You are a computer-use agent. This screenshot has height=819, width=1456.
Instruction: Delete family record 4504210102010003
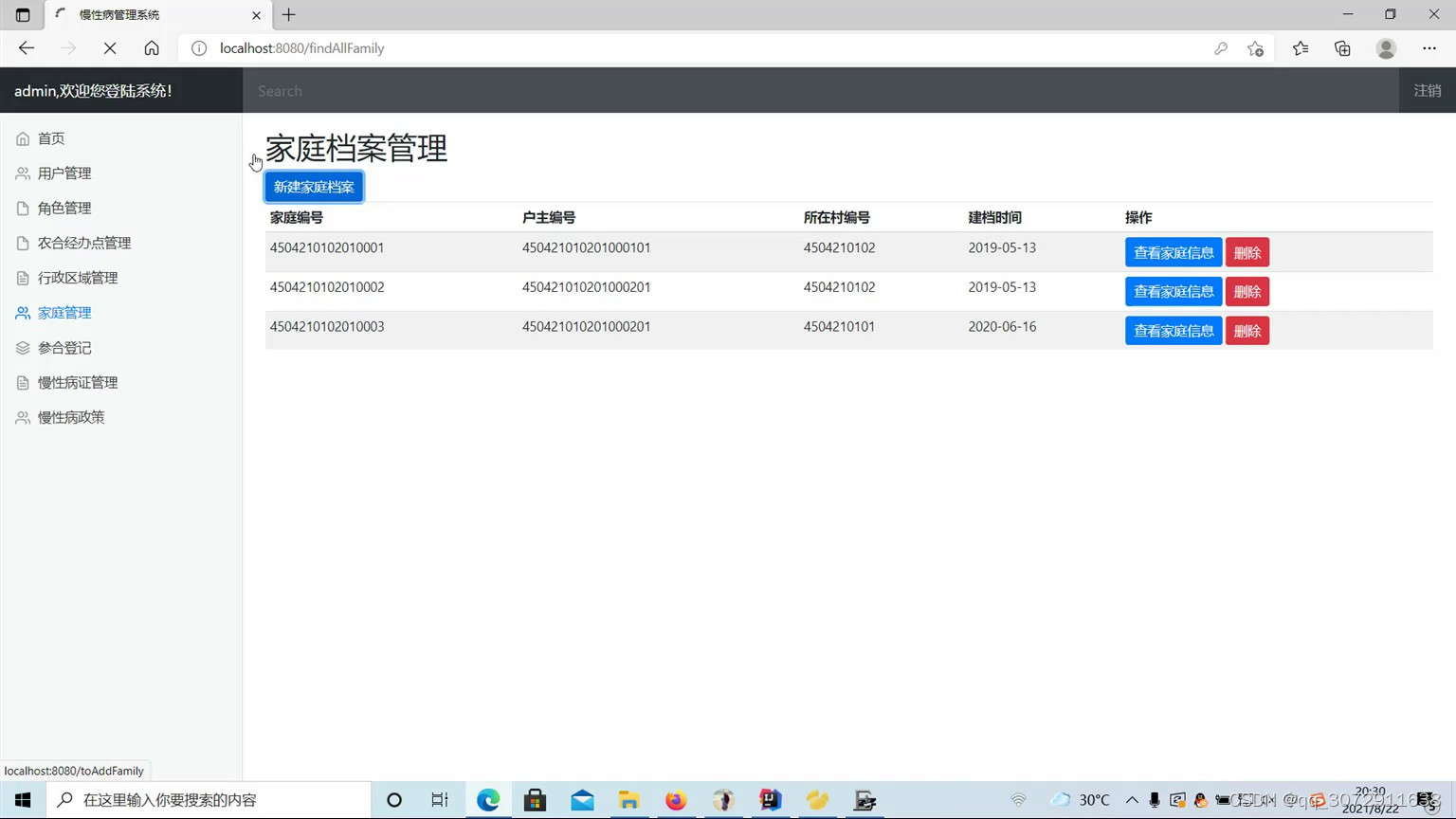(x=1247, y=331)
